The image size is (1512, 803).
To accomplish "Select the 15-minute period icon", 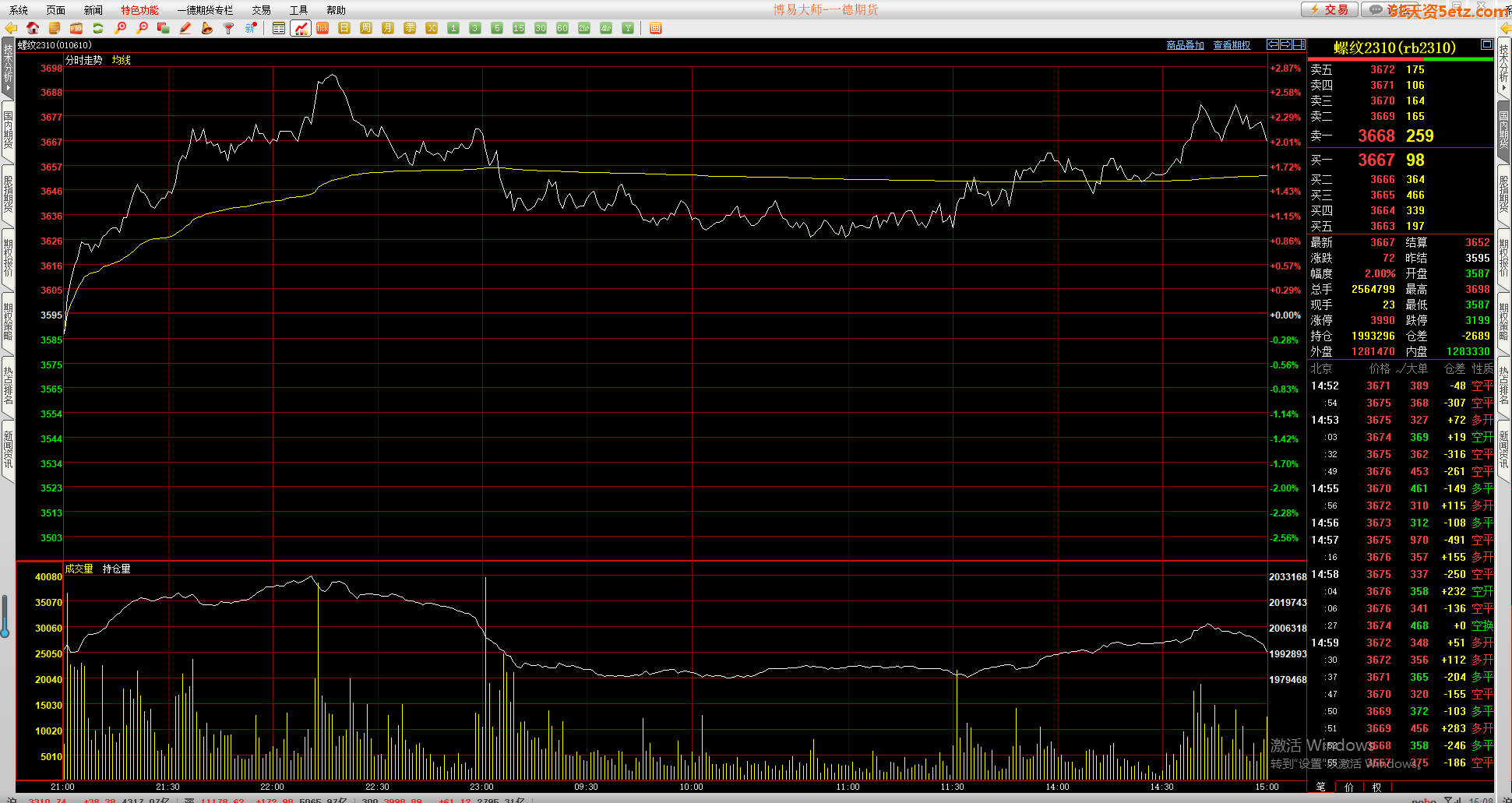I will click(519, 28).
